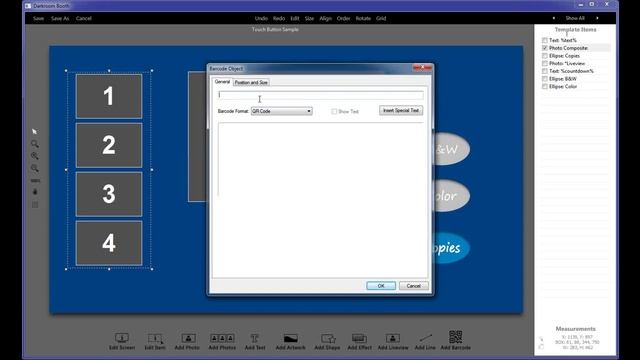Image resolution: width=640 pixels, height=360 pixels.
Task: Uncheck the Photo Composite checkbox
Action: click(x=544, y=48)
